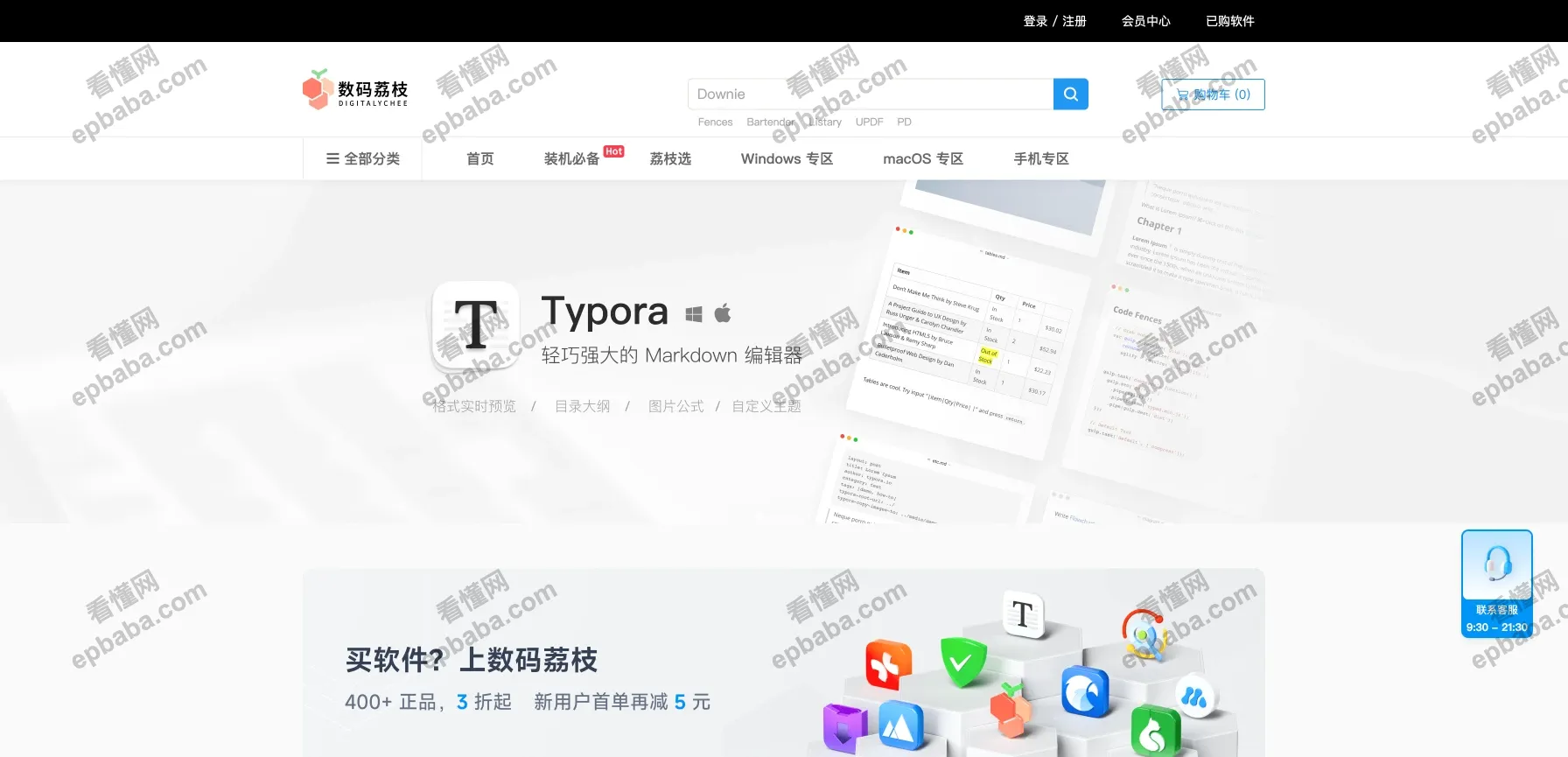
Task: Open the 装机必备 Hot section
Action: click(x=572, y=159)
